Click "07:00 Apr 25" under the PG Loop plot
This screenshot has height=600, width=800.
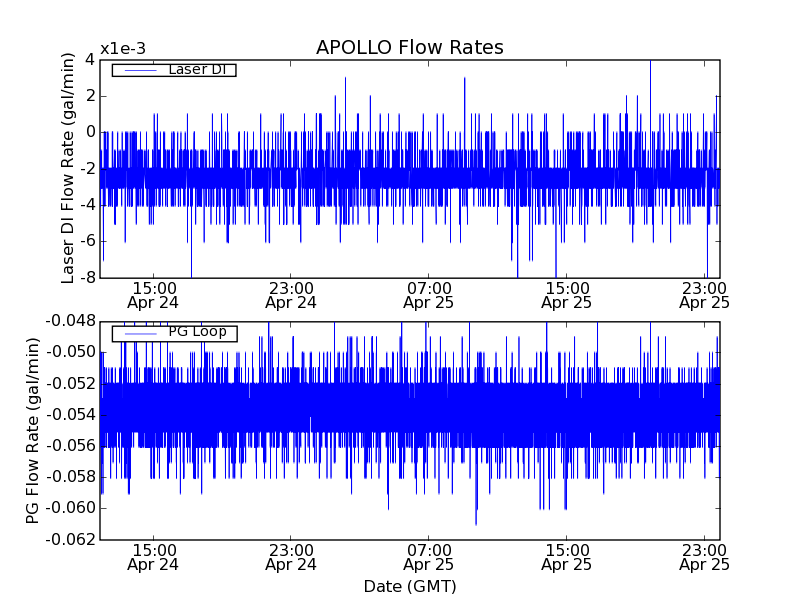pyautogui.click(x=429, y=558)
